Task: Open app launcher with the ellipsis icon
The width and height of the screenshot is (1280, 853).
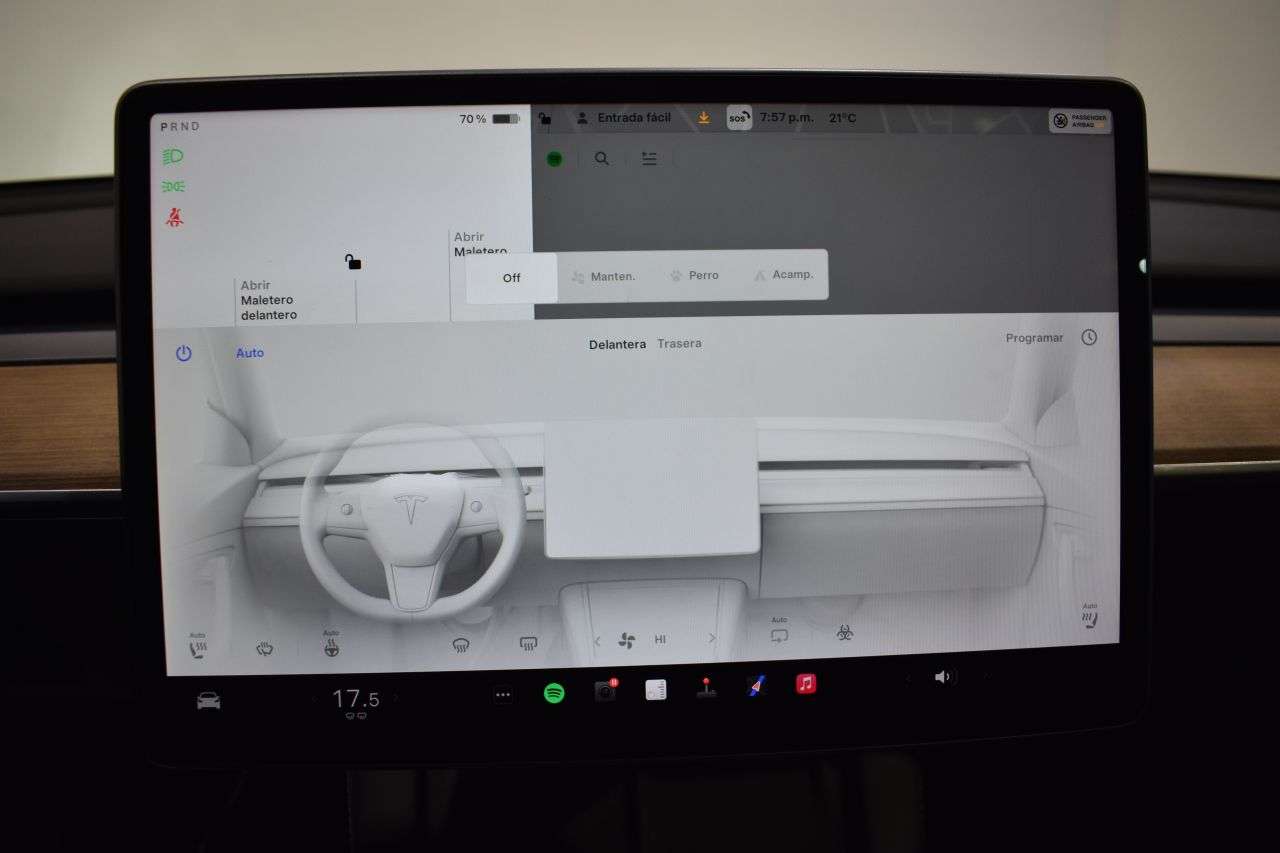Action: 502,693
